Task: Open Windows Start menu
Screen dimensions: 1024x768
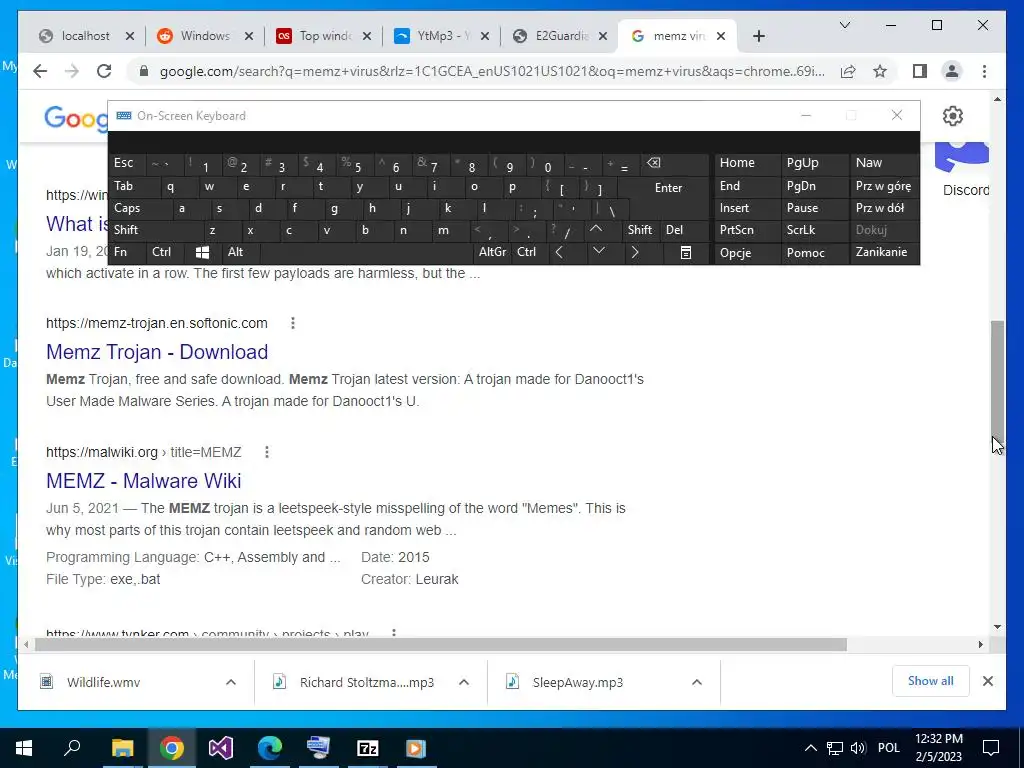Action: pyautogui.click(x=24, y=748)
